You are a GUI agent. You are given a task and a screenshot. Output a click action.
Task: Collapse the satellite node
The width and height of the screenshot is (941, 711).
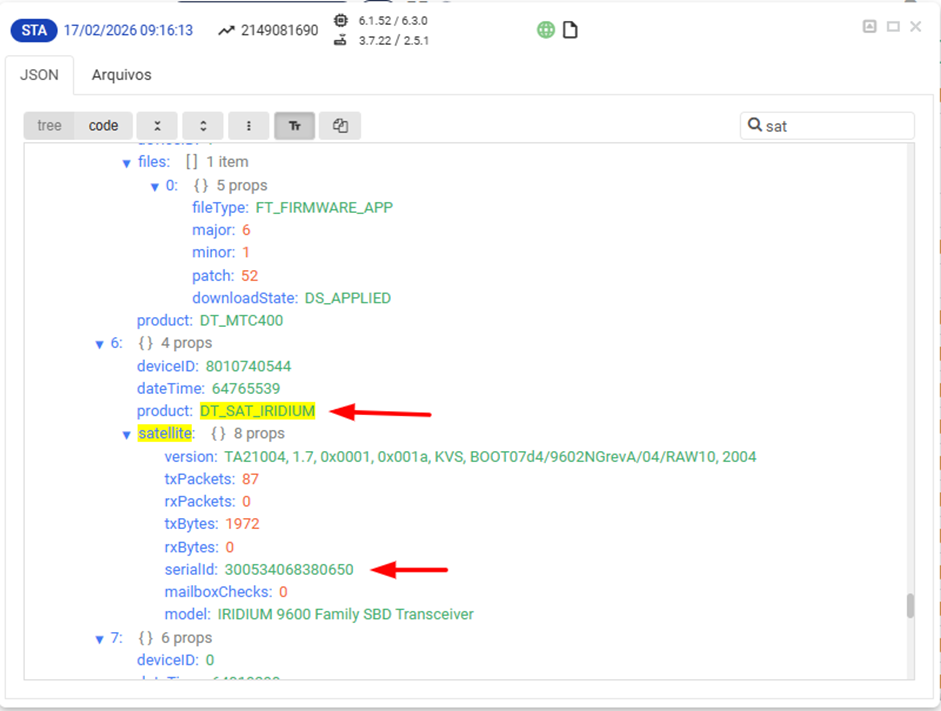127,435
